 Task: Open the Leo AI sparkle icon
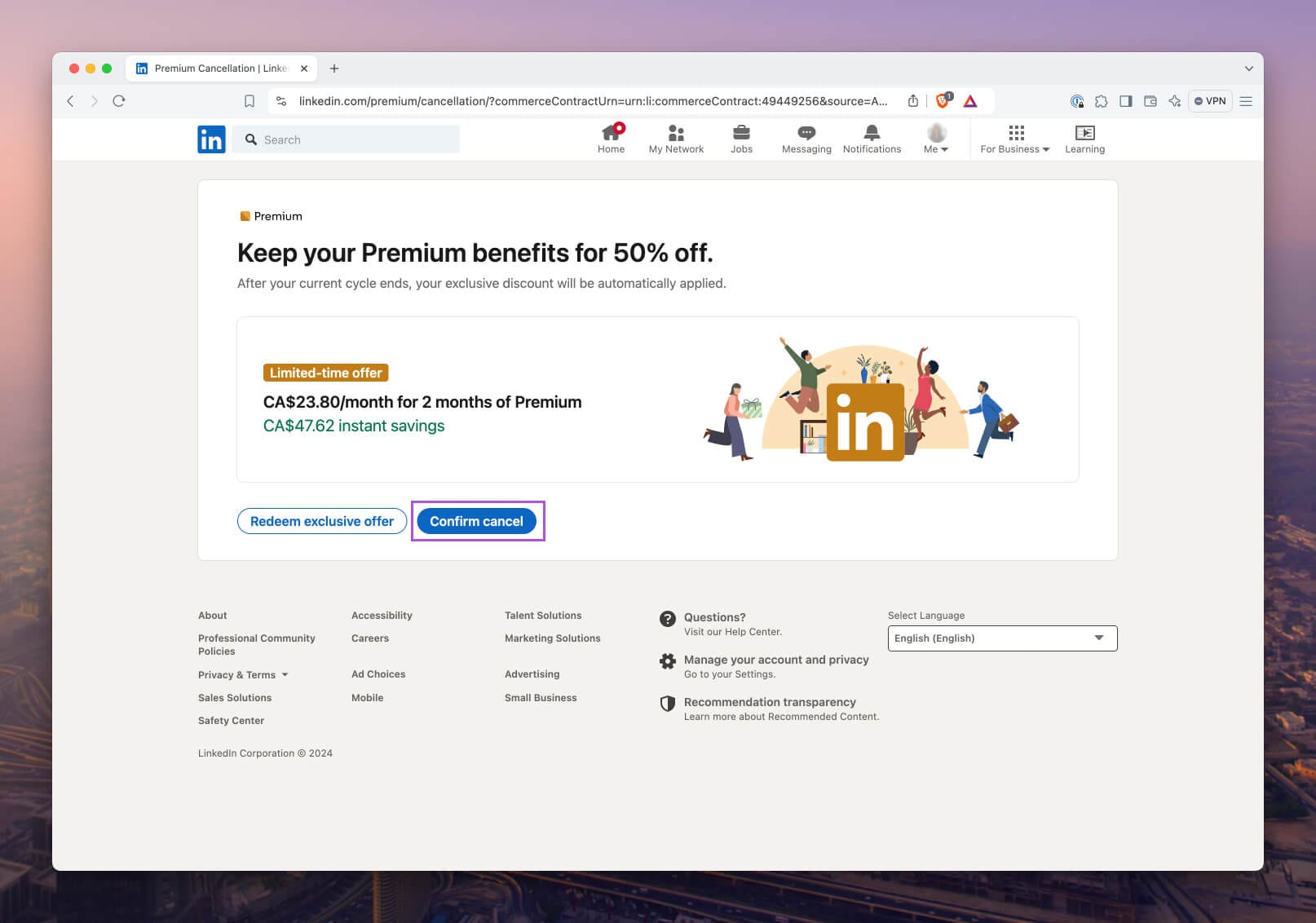point(1175,101)
